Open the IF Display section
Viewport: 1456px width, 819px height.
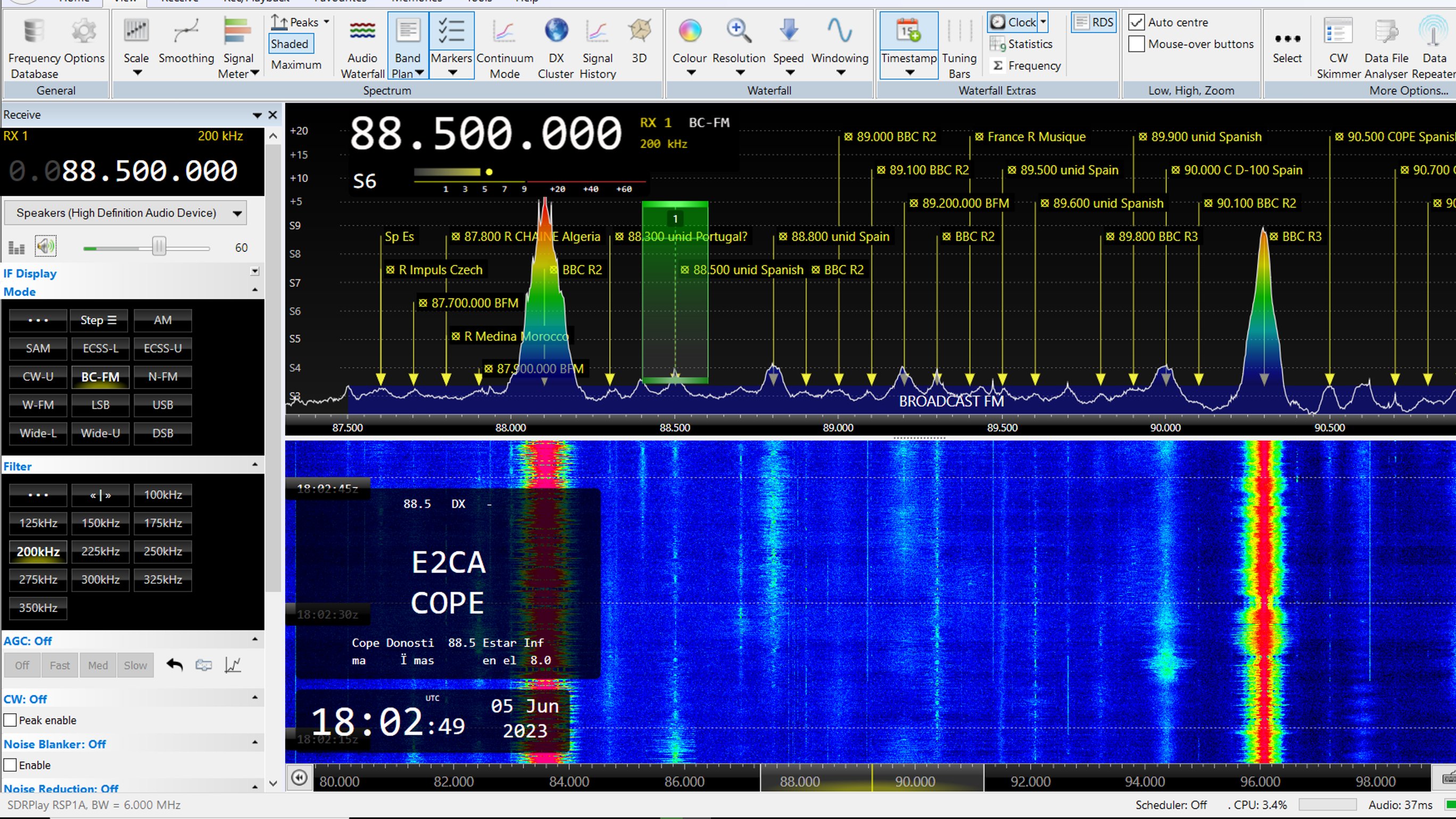255,271
